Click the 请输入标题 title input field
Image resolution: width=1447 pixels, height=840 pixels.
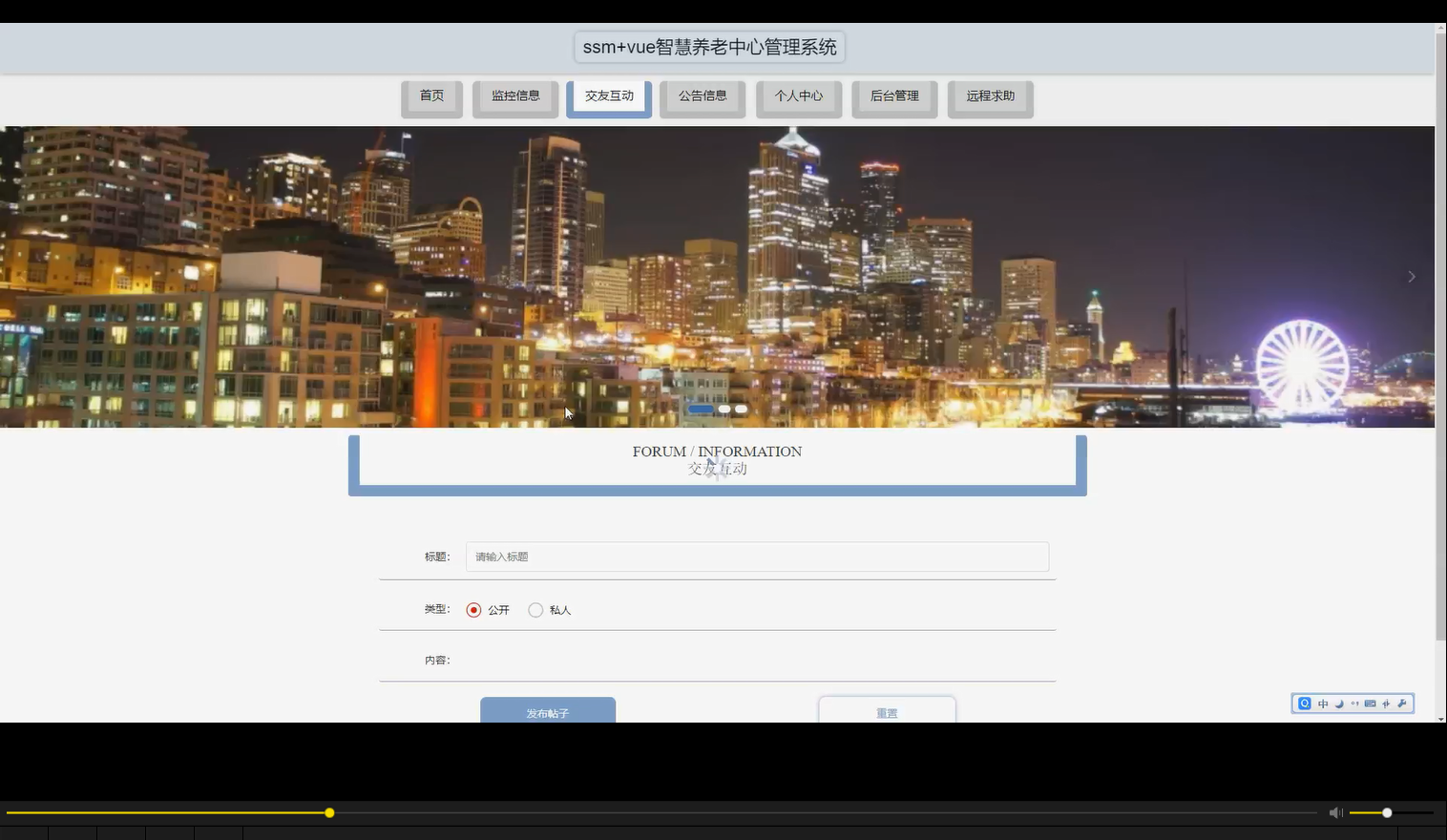(756, 556)
